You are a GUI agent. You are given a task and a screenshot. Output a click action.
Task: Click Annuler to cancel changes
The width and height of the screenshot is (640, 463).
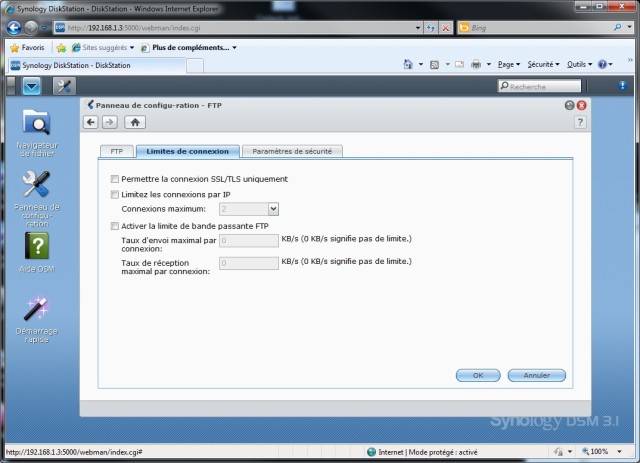(537, 375)
